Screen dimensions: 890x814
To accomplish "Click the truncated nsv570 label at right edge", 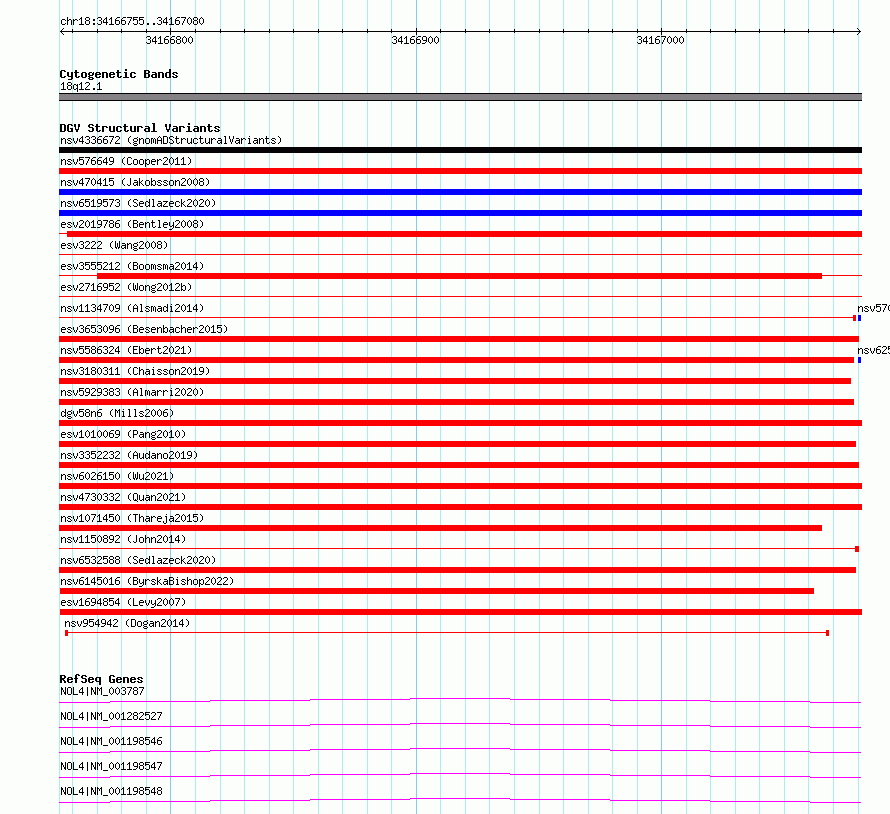I will click(x=873, y=308).
